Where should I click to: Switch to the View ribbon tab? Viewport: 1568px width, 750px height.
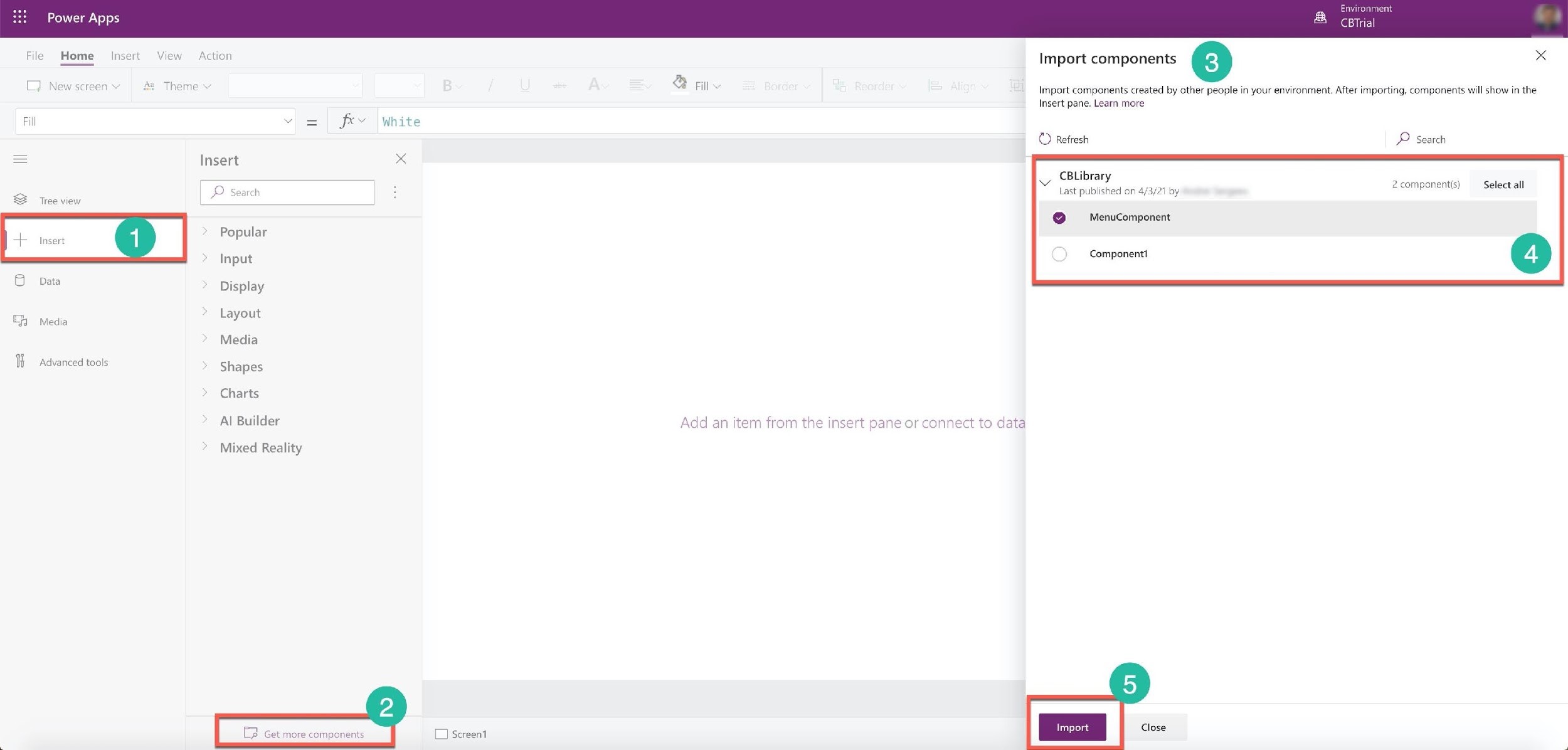point(169,56)
